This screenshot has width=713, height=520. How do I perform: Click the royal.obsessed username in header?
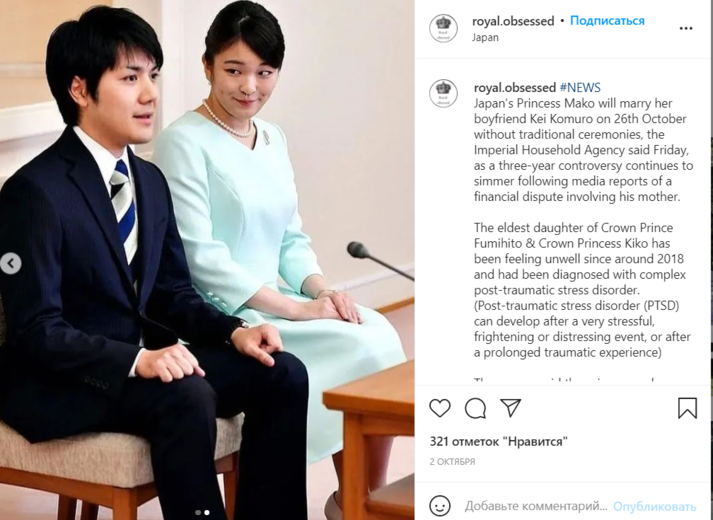point(513,21)
